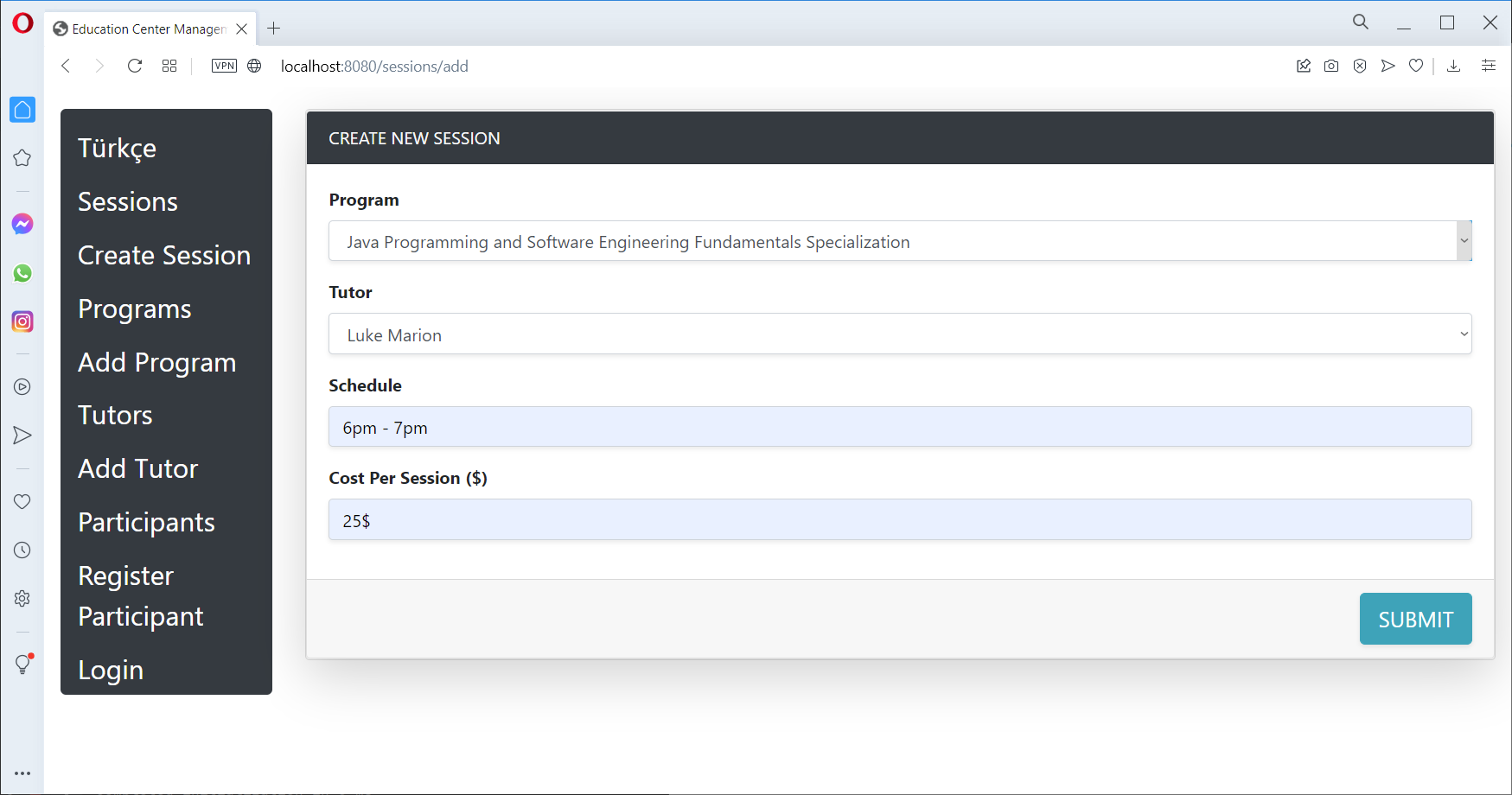
Task: Open WhatsApp in the sidebar
Action: pyautogui.click(x=22, y=273)
